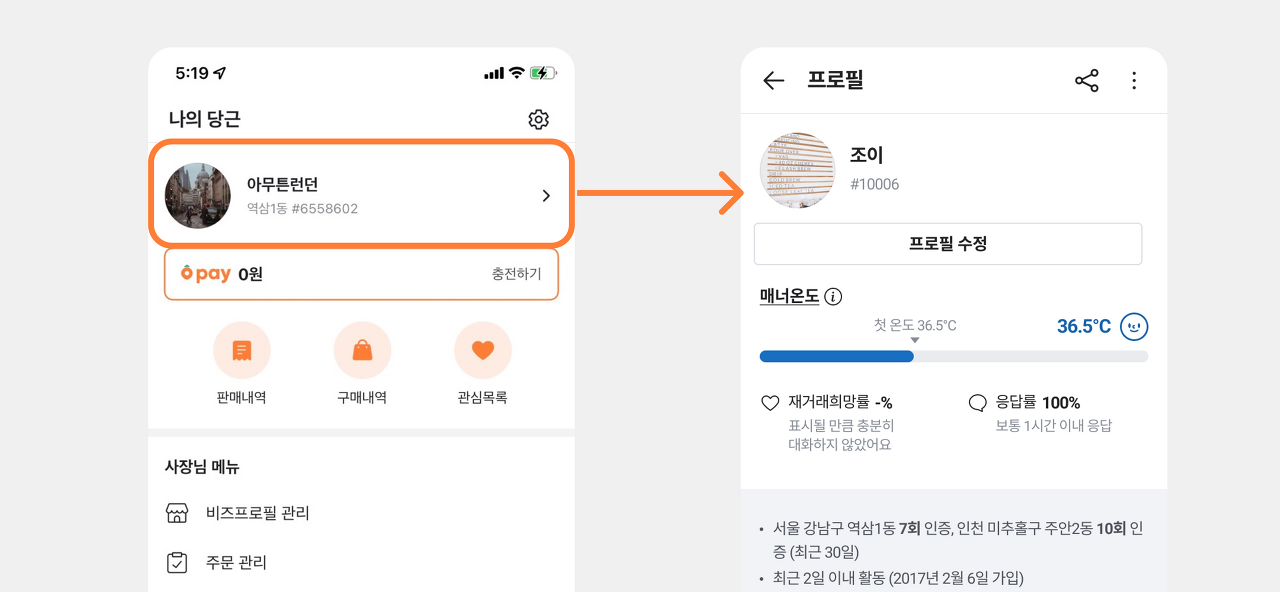Open the 아무튼런던 profile chevron
Screen dimensions: 1280x592
tap(546, 196)
